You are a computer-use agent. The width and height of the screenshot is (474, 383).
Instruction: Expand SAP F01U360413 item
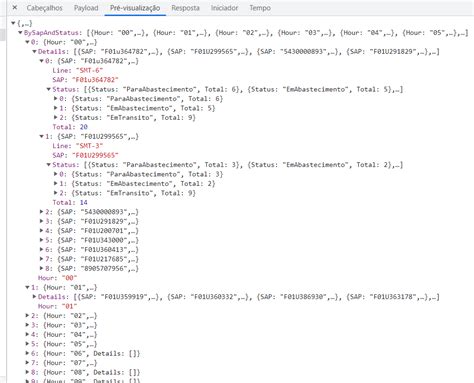(x=42, y=249)
